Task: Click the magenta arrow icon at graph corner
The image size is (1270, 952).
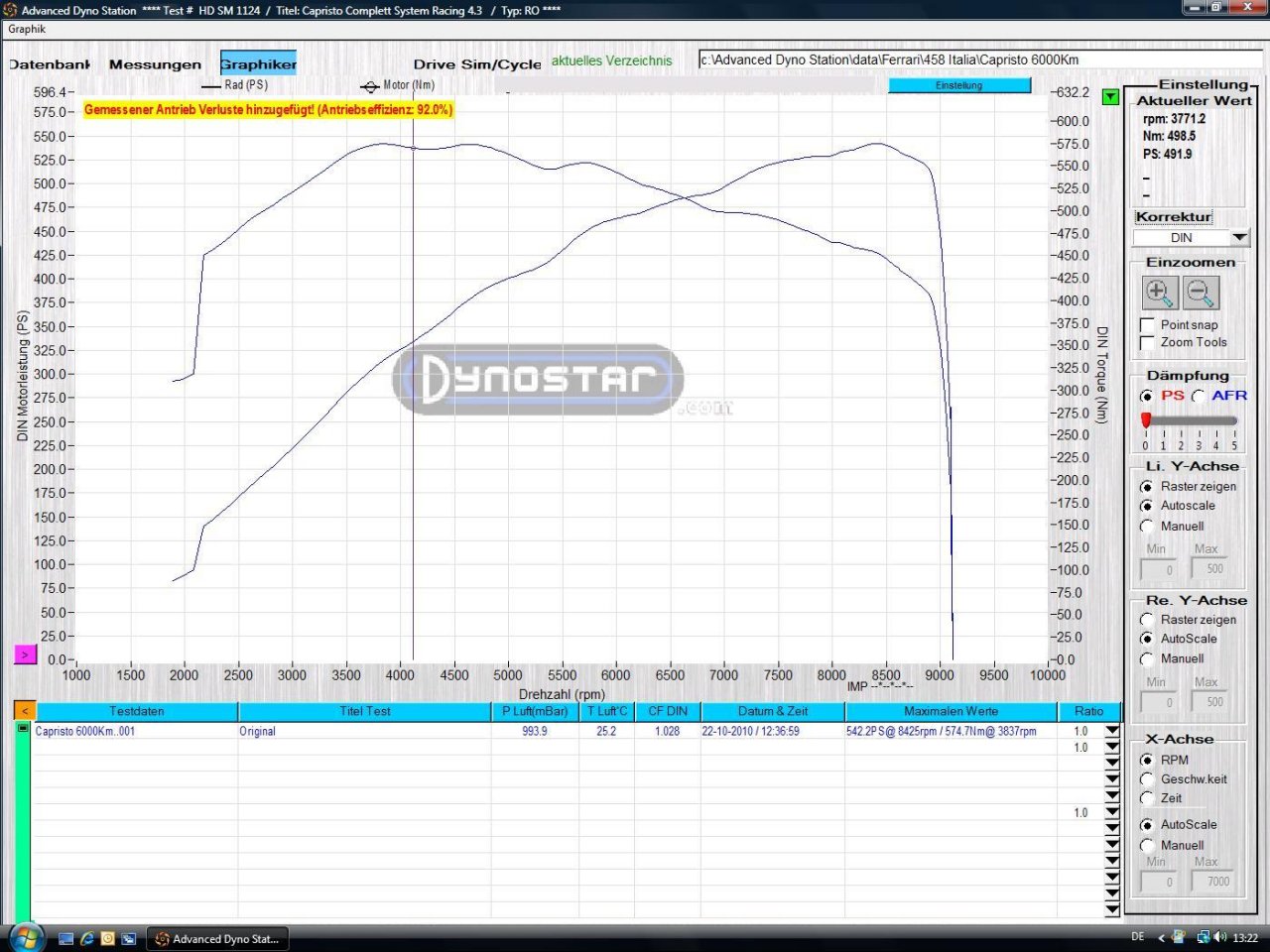Action: point(25,654)
